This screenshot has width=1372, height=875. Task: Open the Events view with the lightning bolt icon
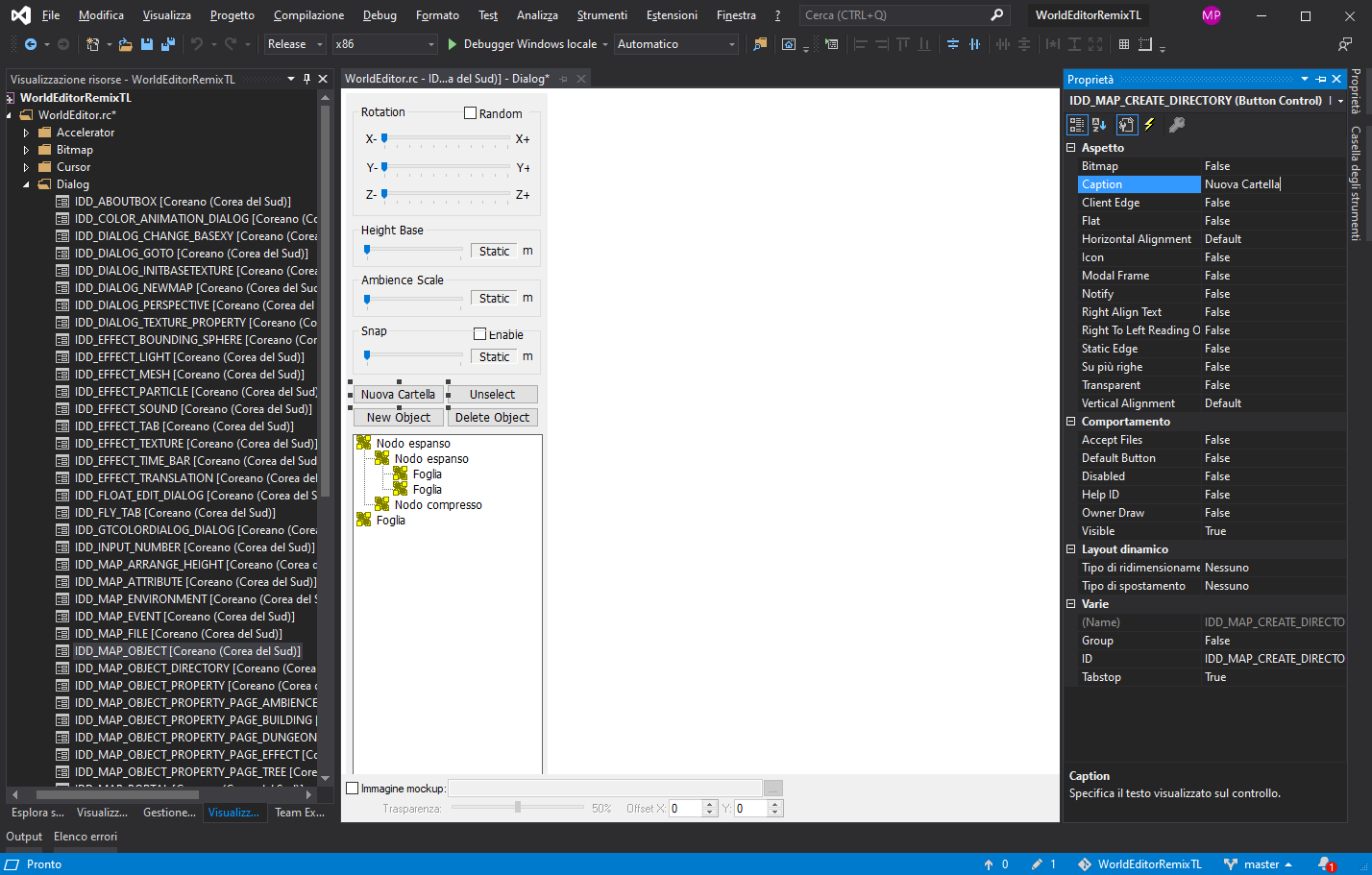[1149, 125]
